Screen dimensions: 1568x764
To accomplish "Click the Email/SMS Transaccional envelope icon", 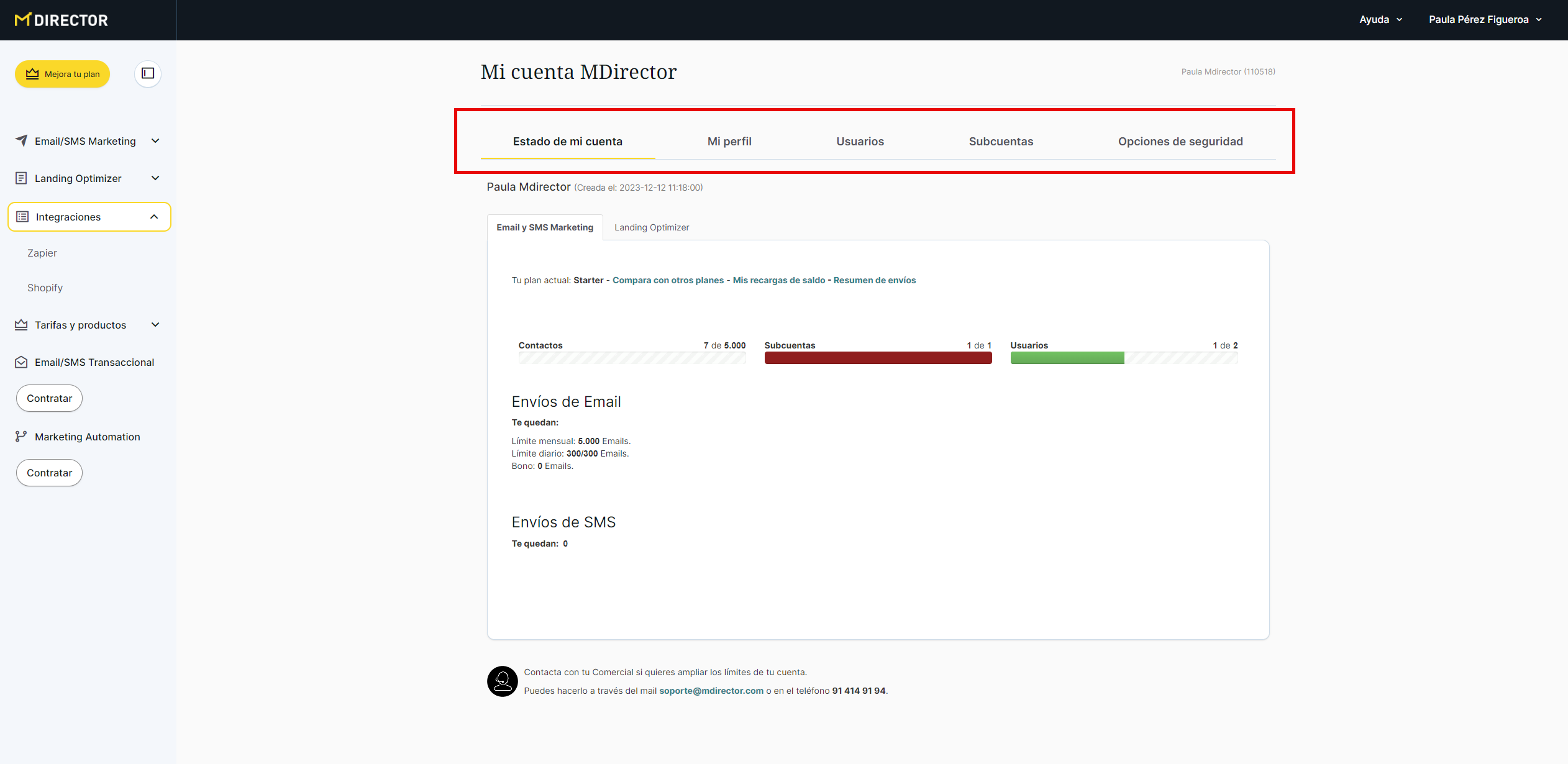I will tap(21, 362).
